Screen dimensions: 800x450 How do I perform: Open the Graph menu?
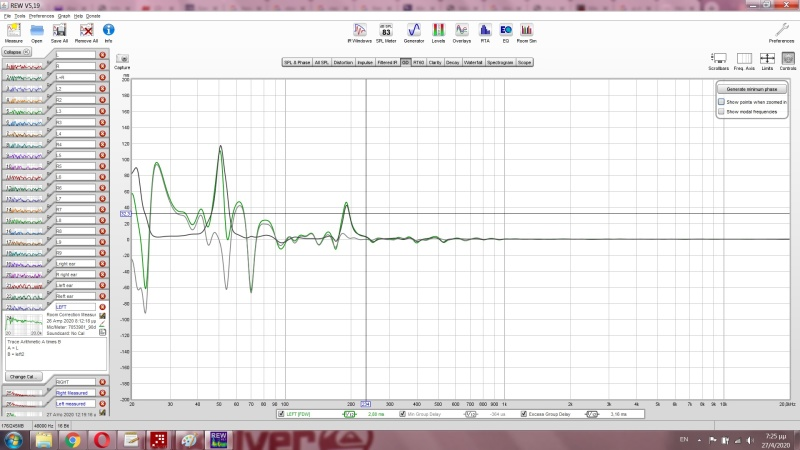click(63, 17)
